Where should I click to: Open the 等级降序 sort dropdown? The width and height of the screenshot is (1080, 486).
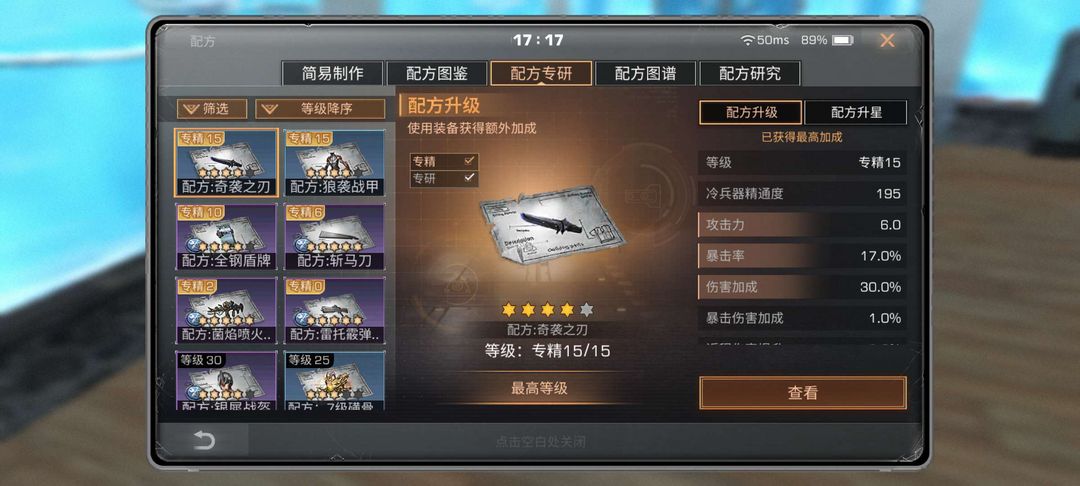320,109
